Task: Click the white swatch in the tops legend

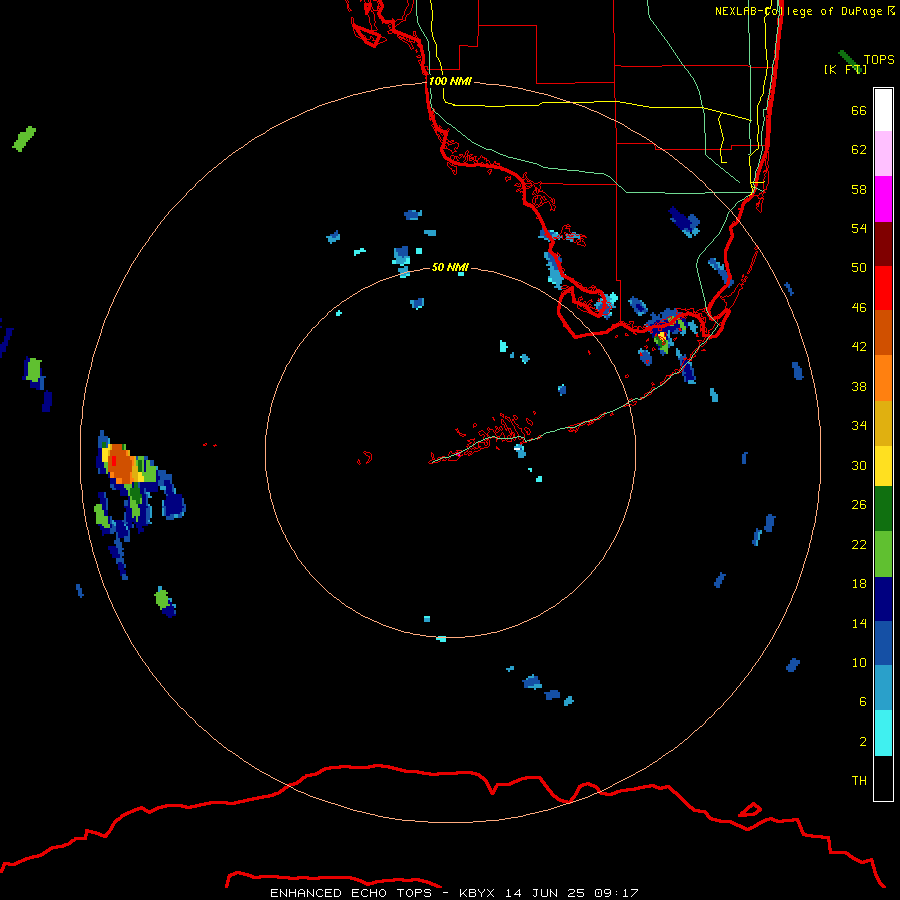Action: coord(883,110)
